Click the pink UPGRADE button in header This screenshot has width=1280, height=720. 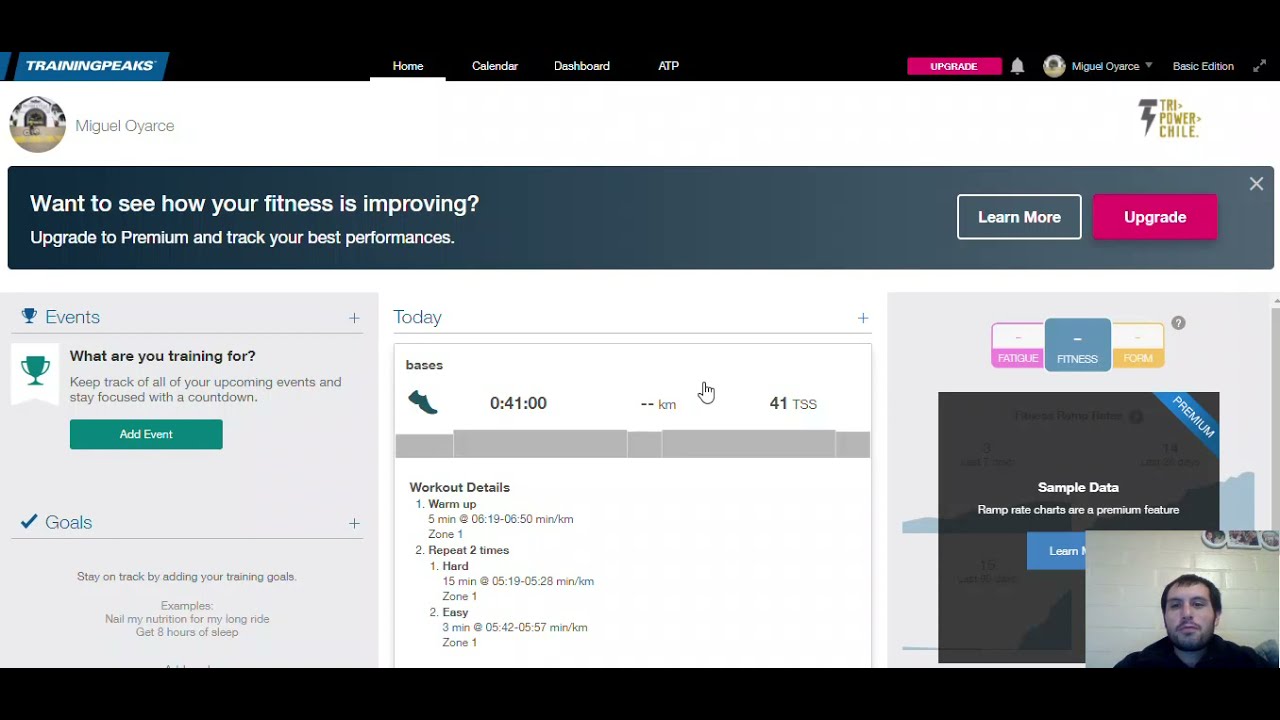(954, 66)
